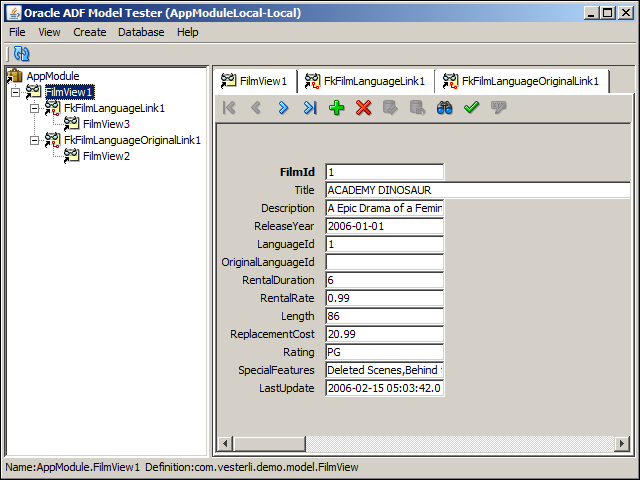
Task: Select FilmView2 in the tree
Action: coord(106,156)
